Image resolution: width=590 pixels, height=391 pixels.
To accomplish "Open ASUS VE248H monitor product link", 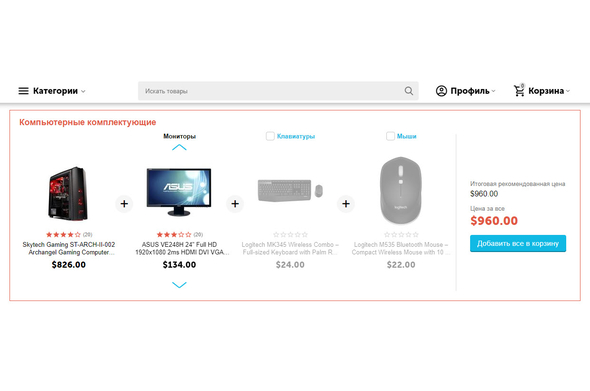I will click(x=182, y=248).
